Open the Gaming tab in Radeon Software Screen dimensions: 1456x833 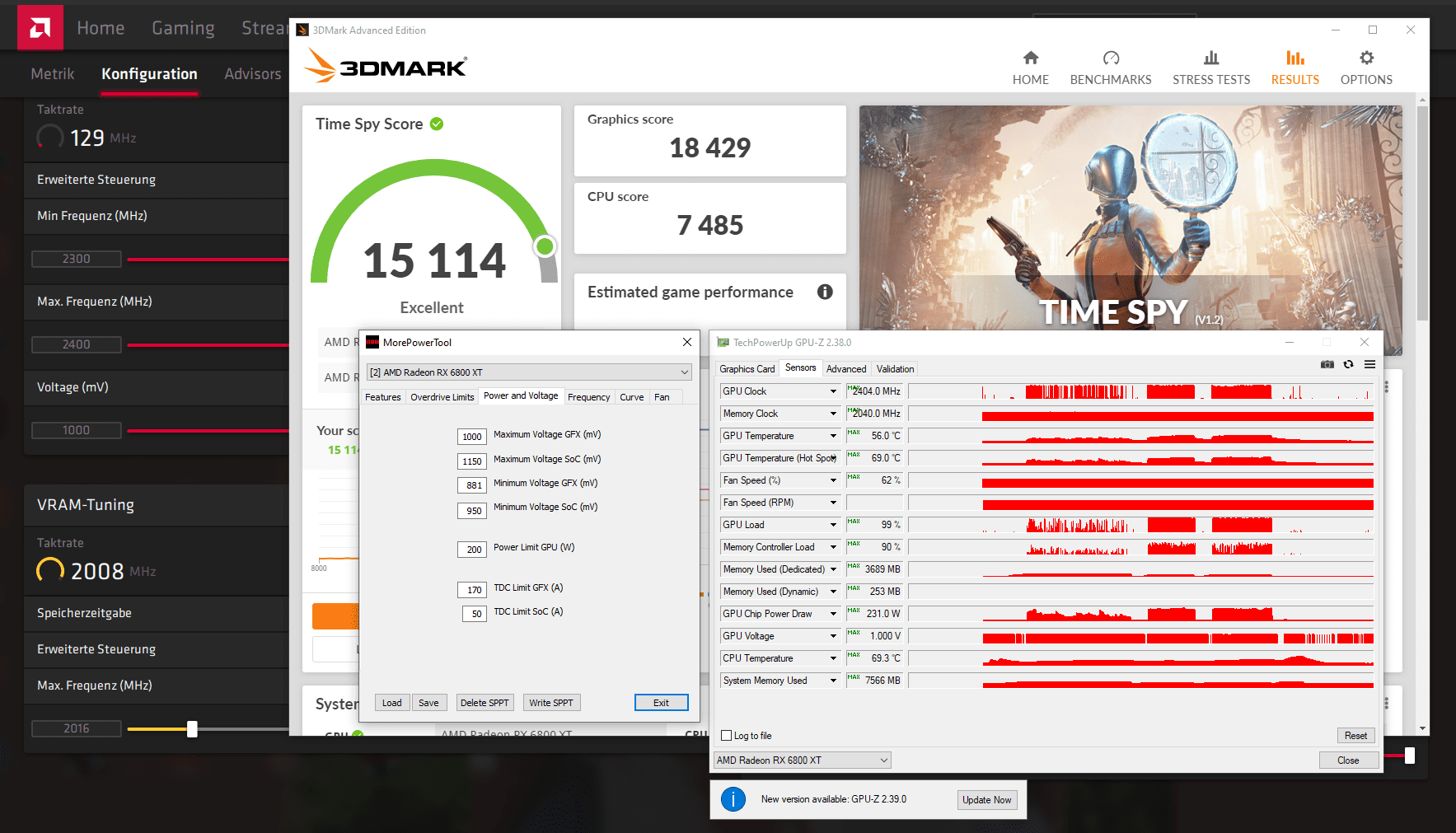click(183, 28)
